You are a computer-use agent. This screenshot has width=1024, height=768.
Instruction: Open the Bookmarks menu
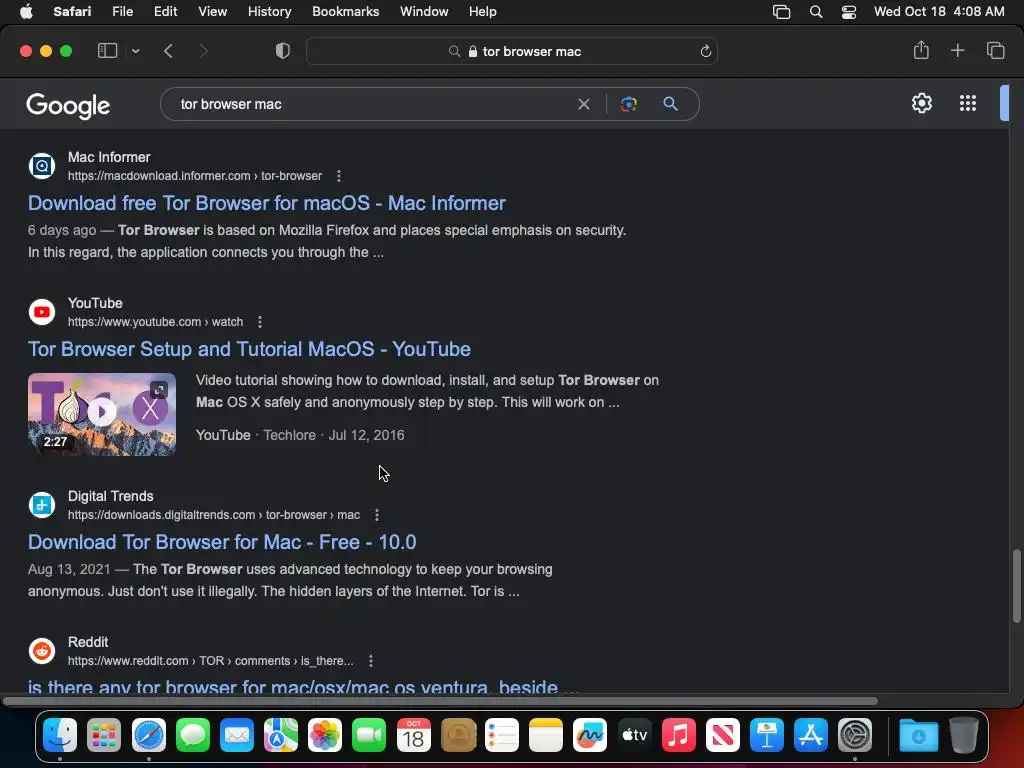tap(345, 12)
